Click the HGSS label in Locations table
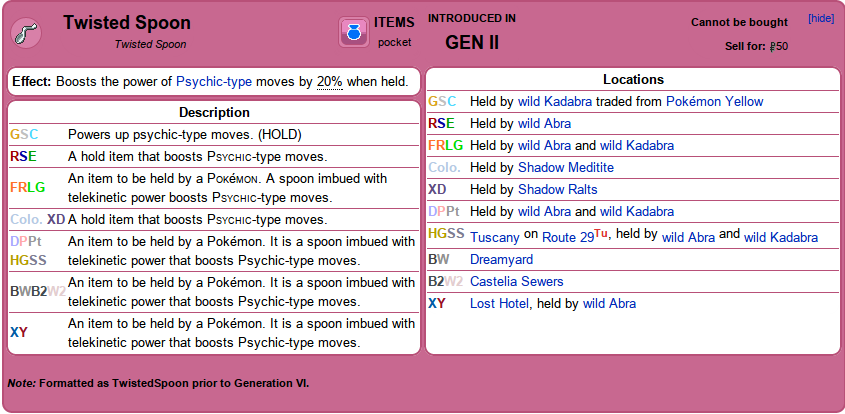The width and height of the screenshot is (845, 414). click(x=446, y=233)
